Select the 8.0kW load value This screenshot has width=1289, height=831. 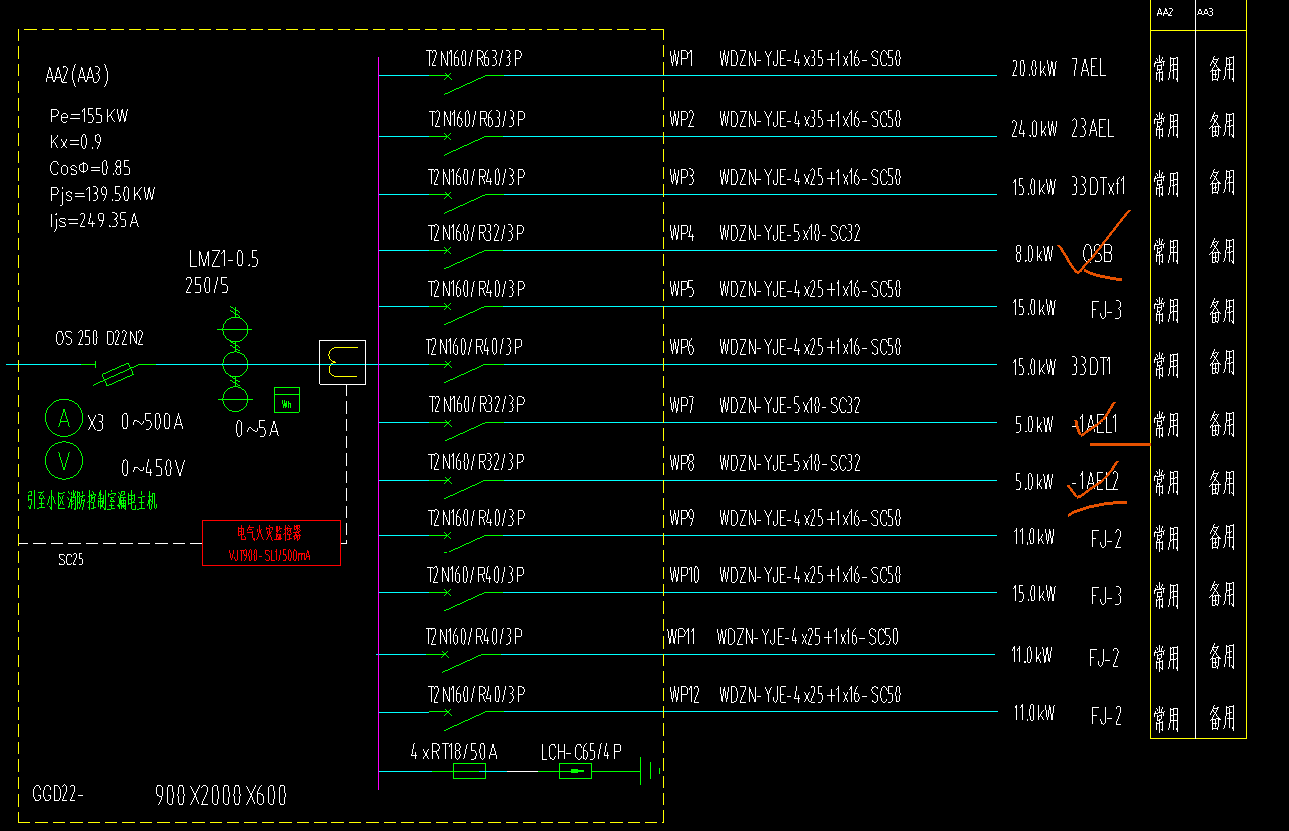click(1034, 255)
